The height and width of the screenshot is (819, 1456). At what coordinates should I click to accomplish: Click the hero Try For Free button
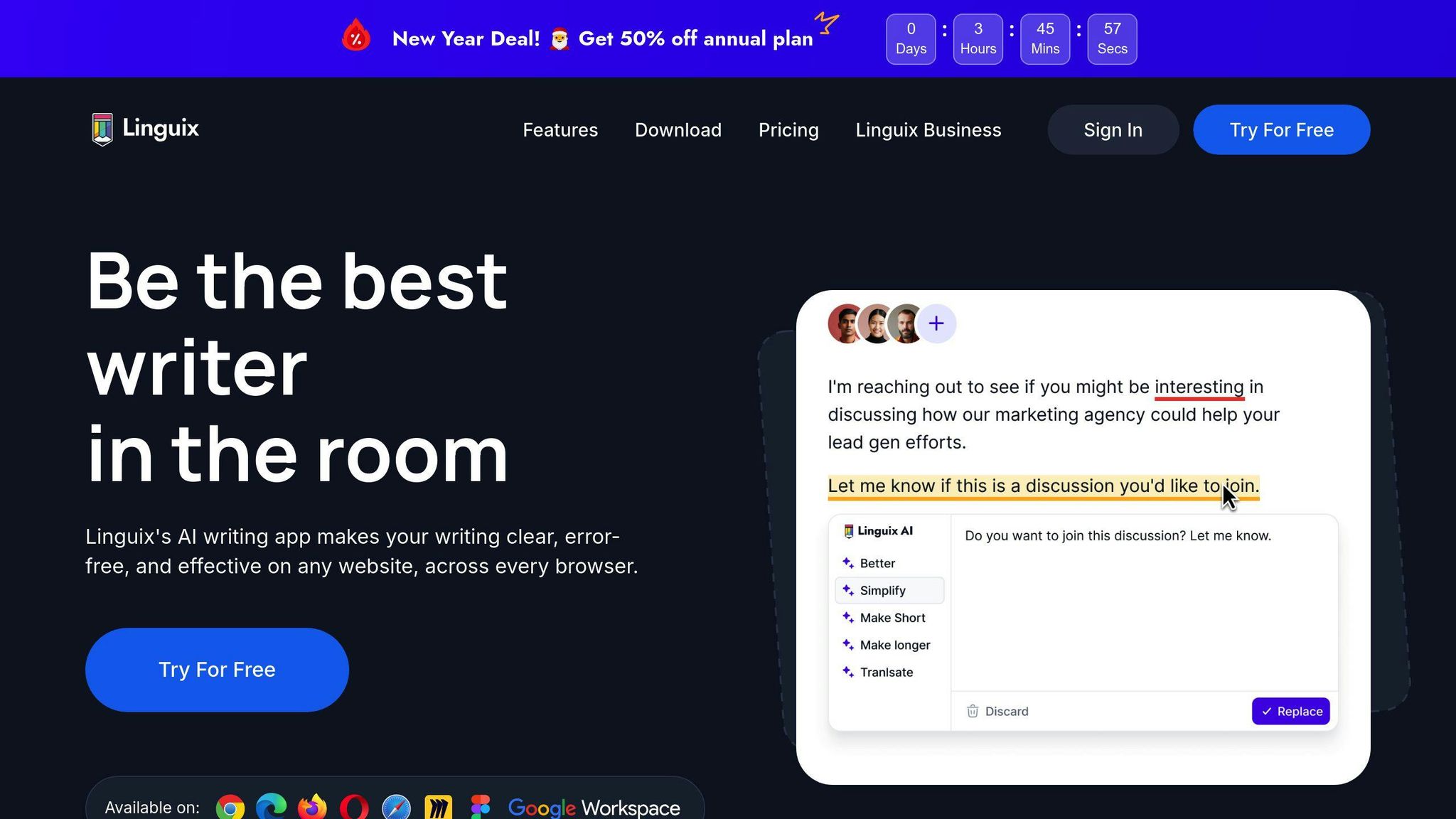coord(217,670)
